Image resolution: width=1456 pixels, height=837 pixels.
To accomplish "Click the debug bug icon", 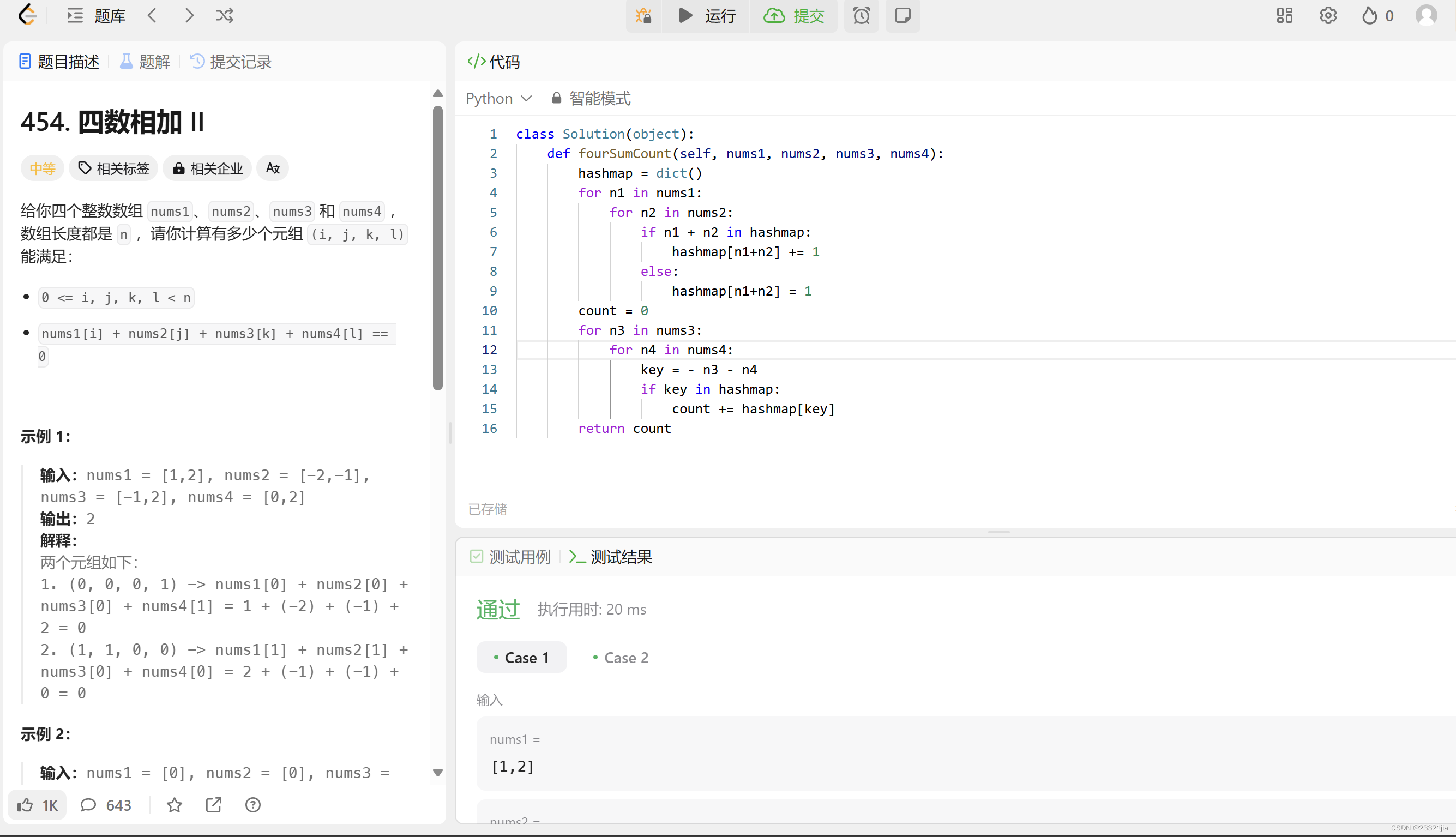I will click(x=643, y=15).
